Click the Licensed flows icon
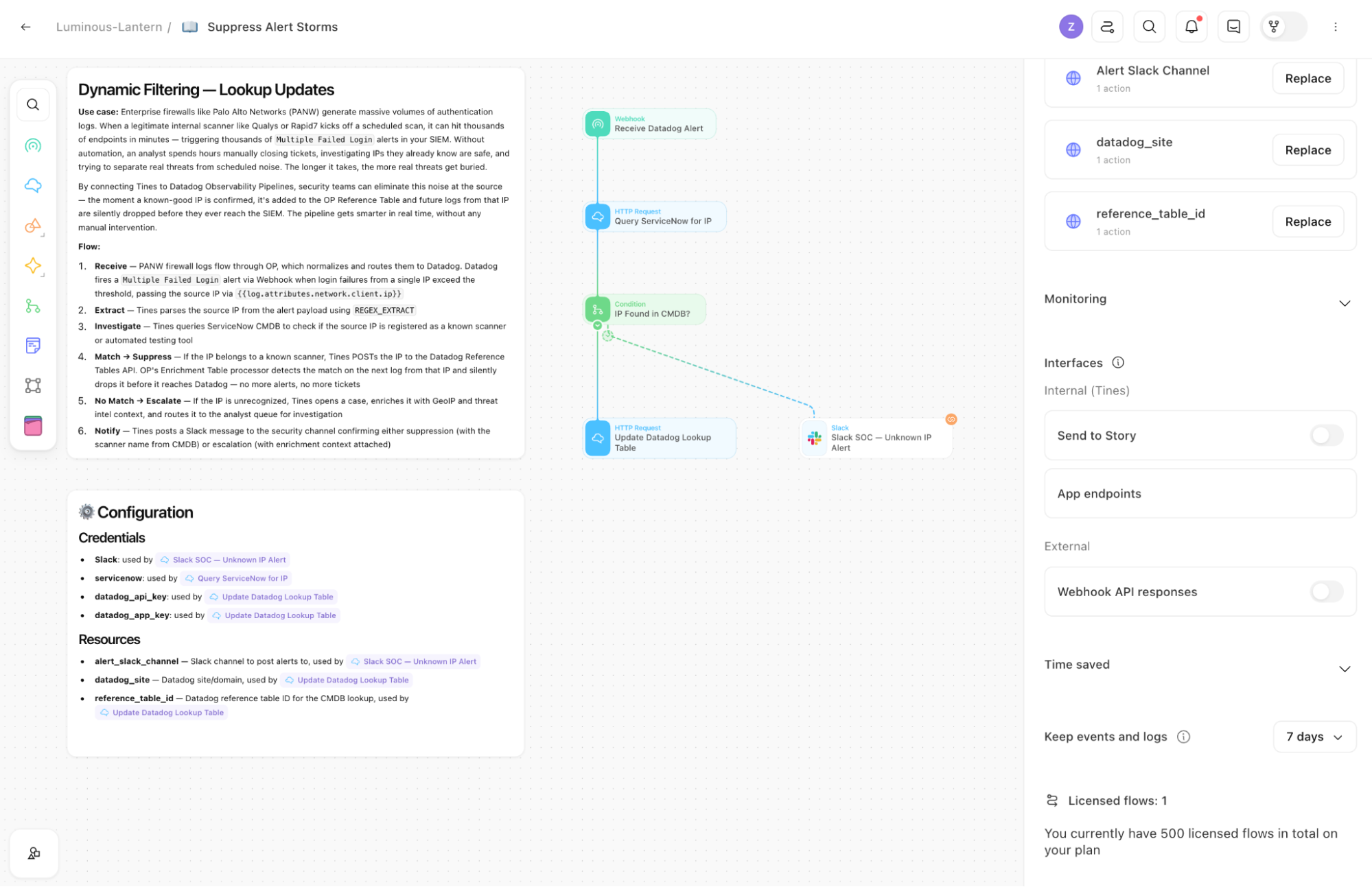This screenshot has height=887, width=1372. [1051, 801]
